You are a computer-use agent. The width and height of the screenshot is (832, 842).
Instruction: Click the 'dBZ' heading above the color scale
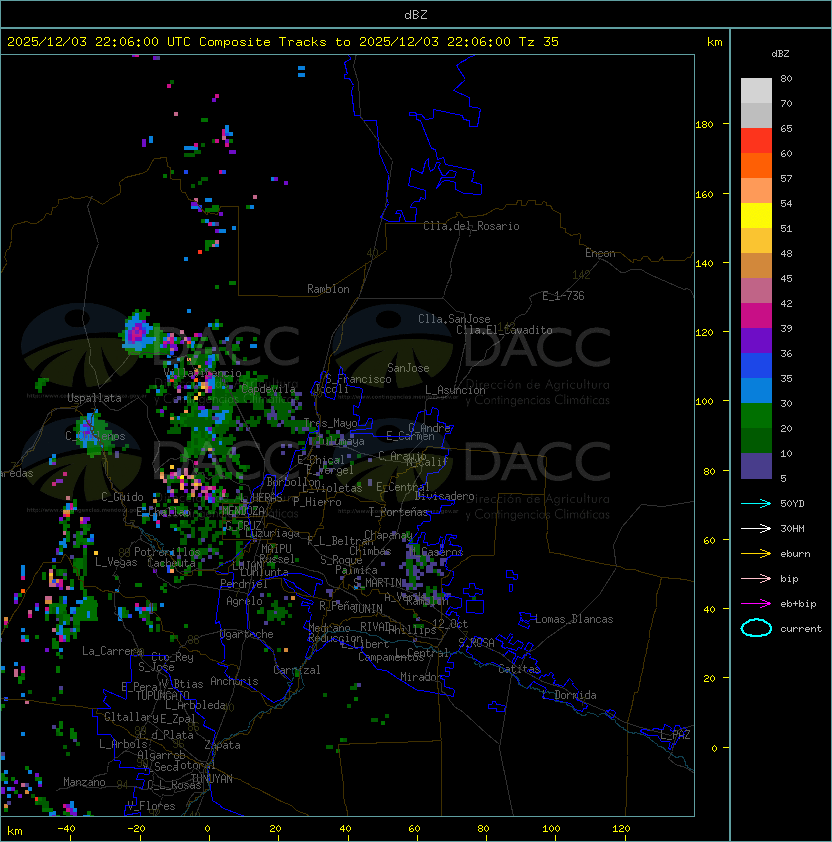coord(780,54)
